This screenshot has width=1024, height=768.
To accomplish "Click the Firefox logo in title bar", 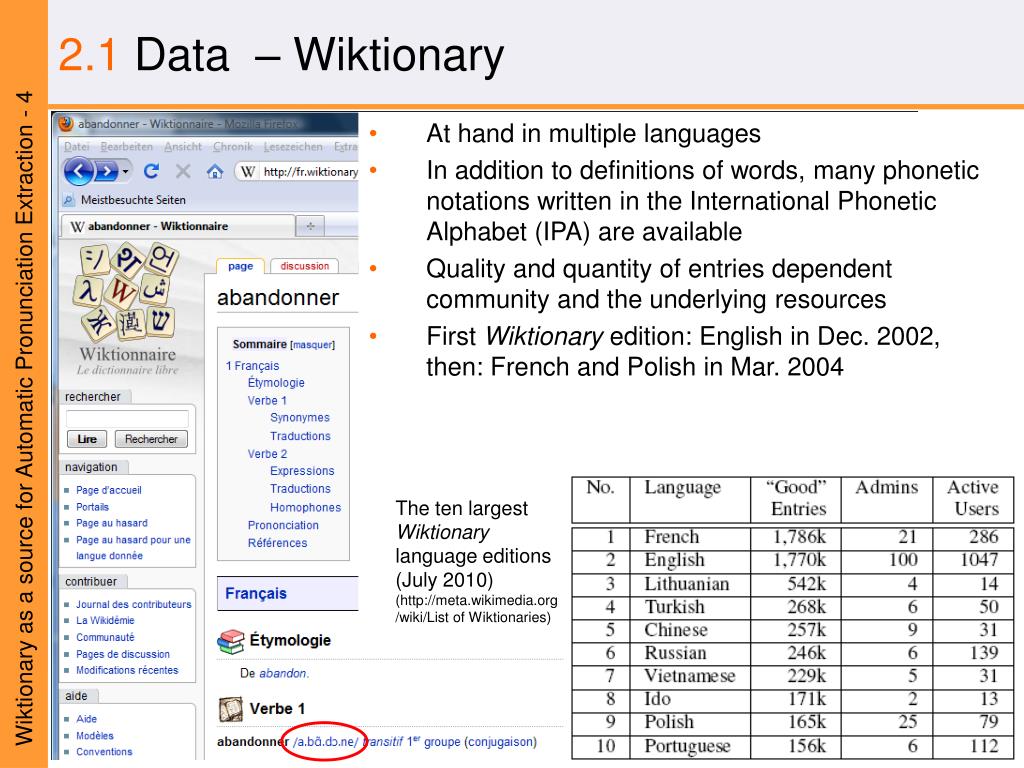I will [66, 123].
